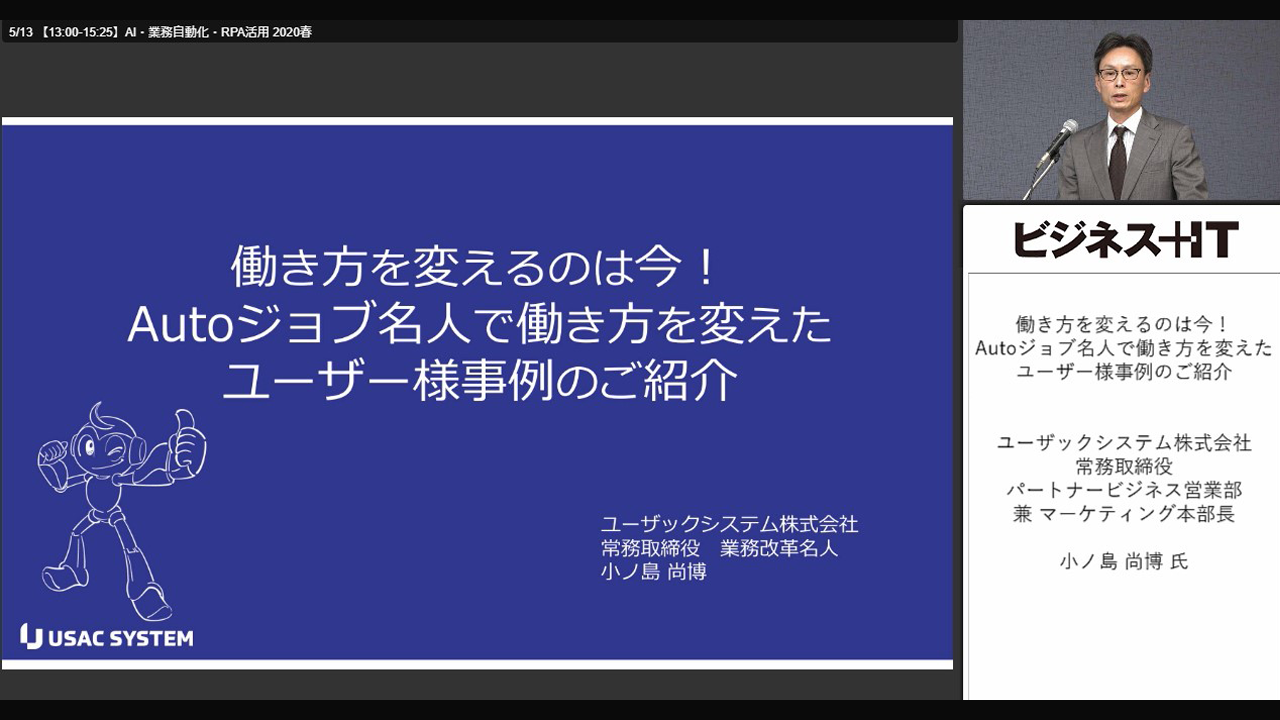This screenshot has width=1280, height=720.
Task: Click the USAC SYSTEM logo on slide
Action: [x=107, y=637]
